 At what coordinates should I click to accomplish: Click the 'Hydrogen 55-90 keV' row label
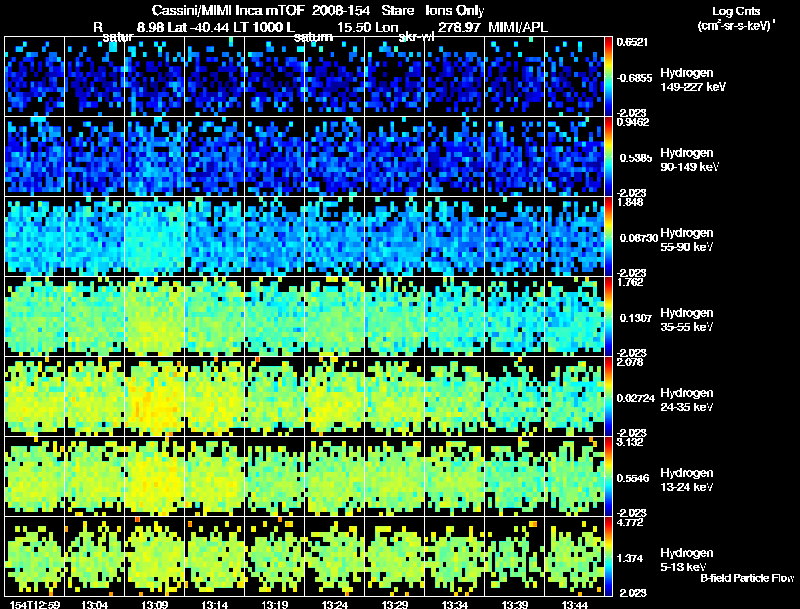tap(687, 240)
